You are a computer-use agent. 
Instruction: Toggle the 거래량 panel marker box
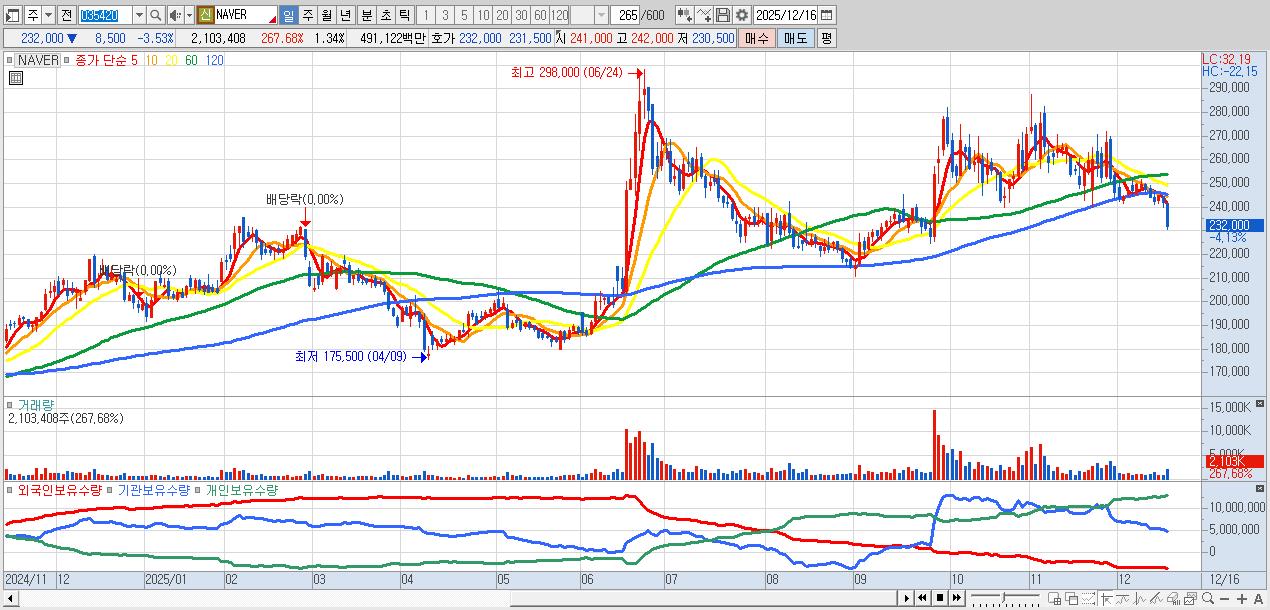pyautogui.click(x=11, y=404)
